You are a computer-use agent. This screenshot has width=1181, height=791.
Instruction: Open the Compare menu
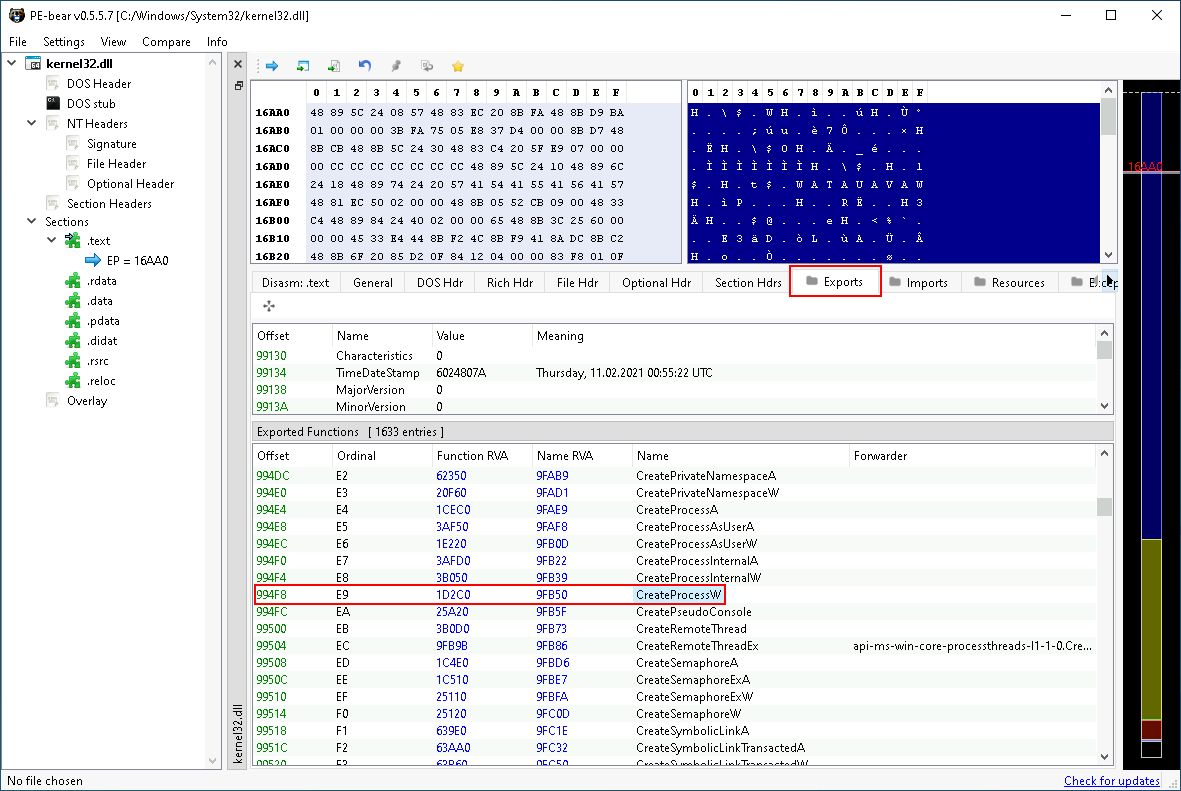tap(166, 42)
